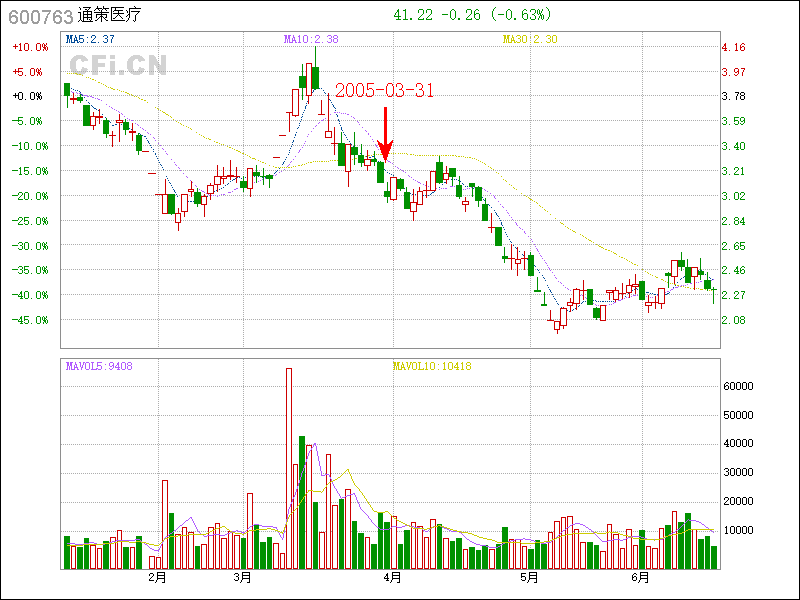Click the MAVOL5:9408 volume label

tap(99, 366)
